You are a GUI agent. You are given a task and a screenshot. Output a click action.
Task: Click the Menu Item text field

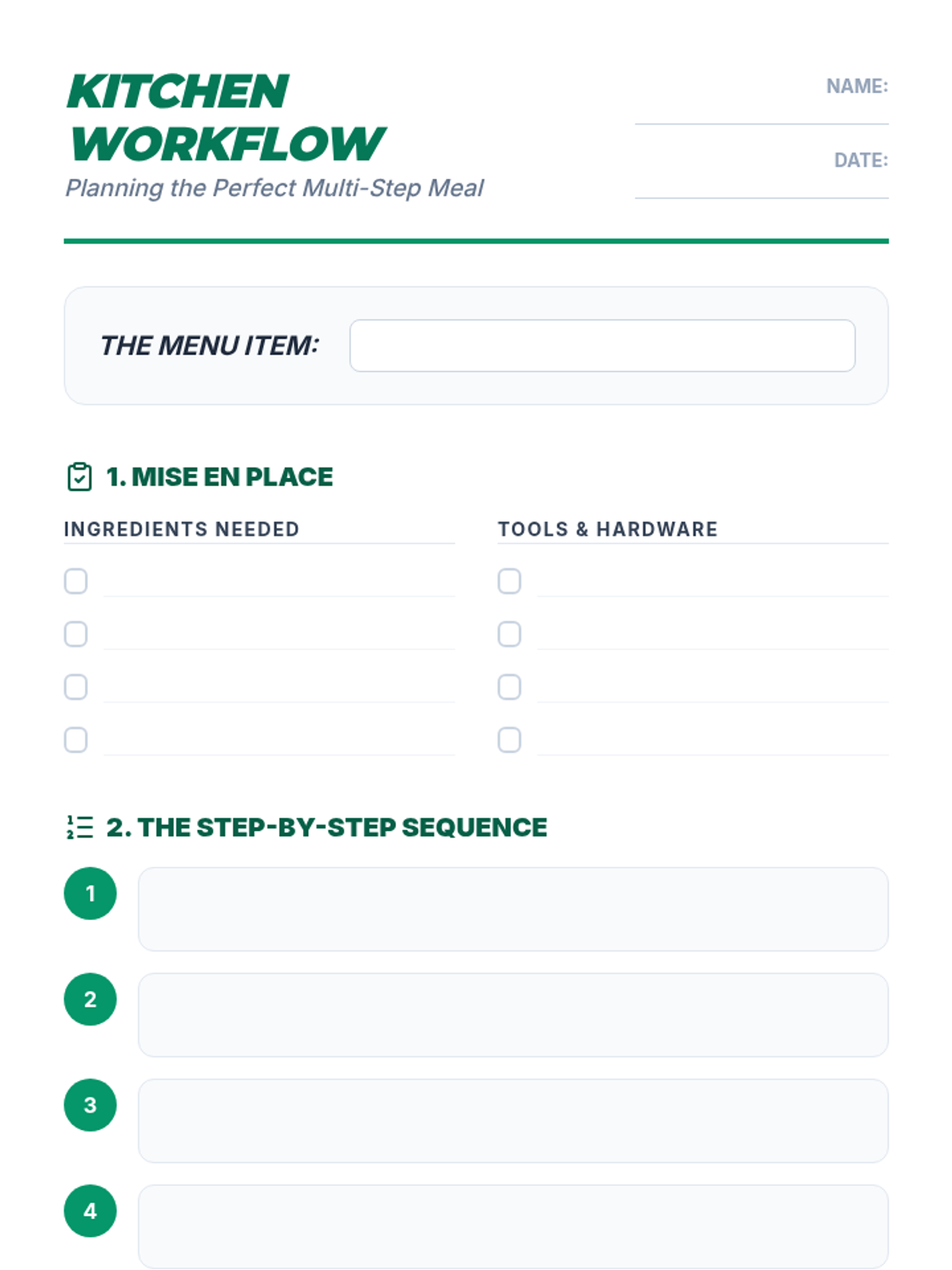602,345
